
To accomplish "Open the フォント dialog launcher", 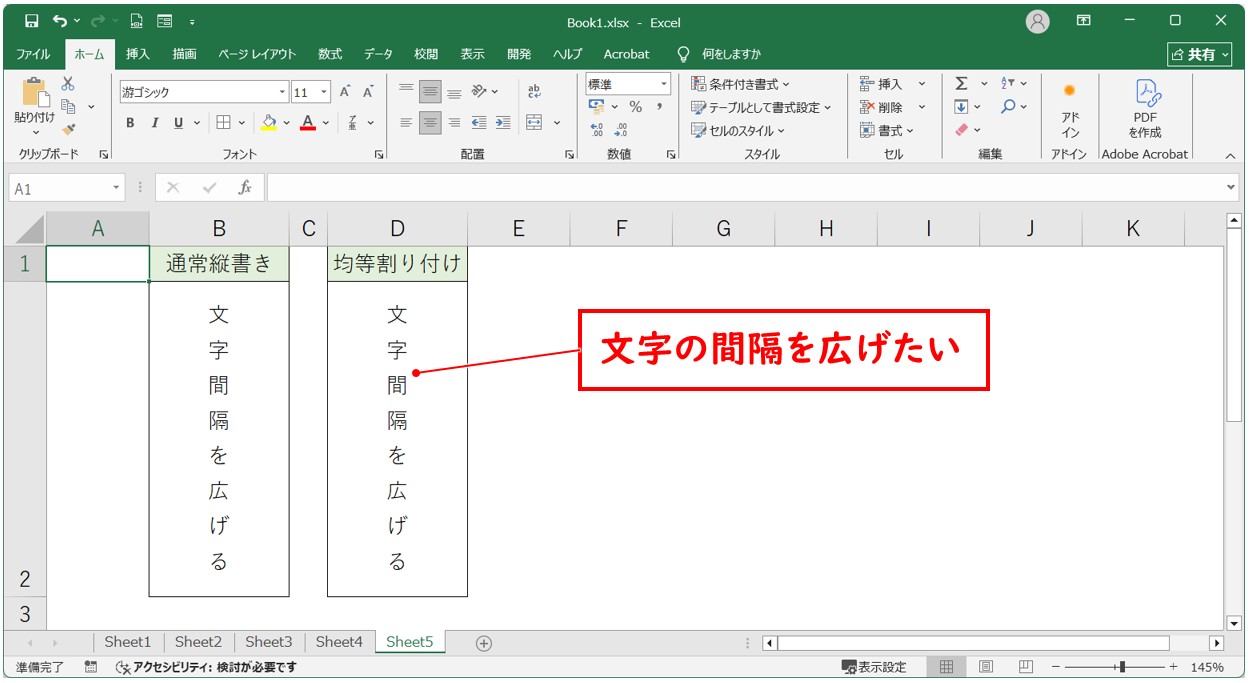I will point(379,155).
